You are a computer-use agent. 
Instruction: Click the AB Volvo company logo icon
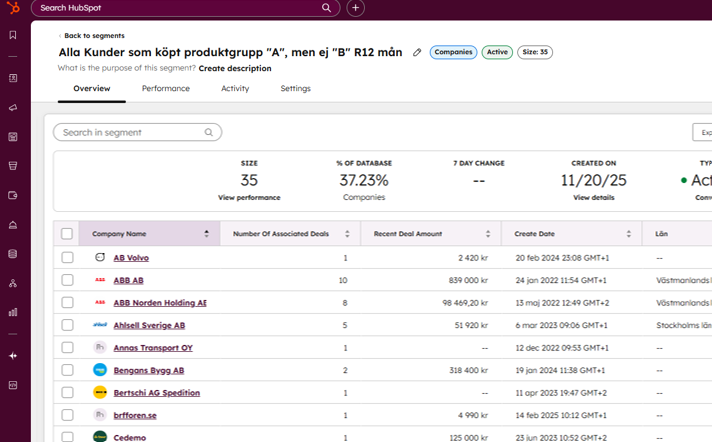(100, 258)
